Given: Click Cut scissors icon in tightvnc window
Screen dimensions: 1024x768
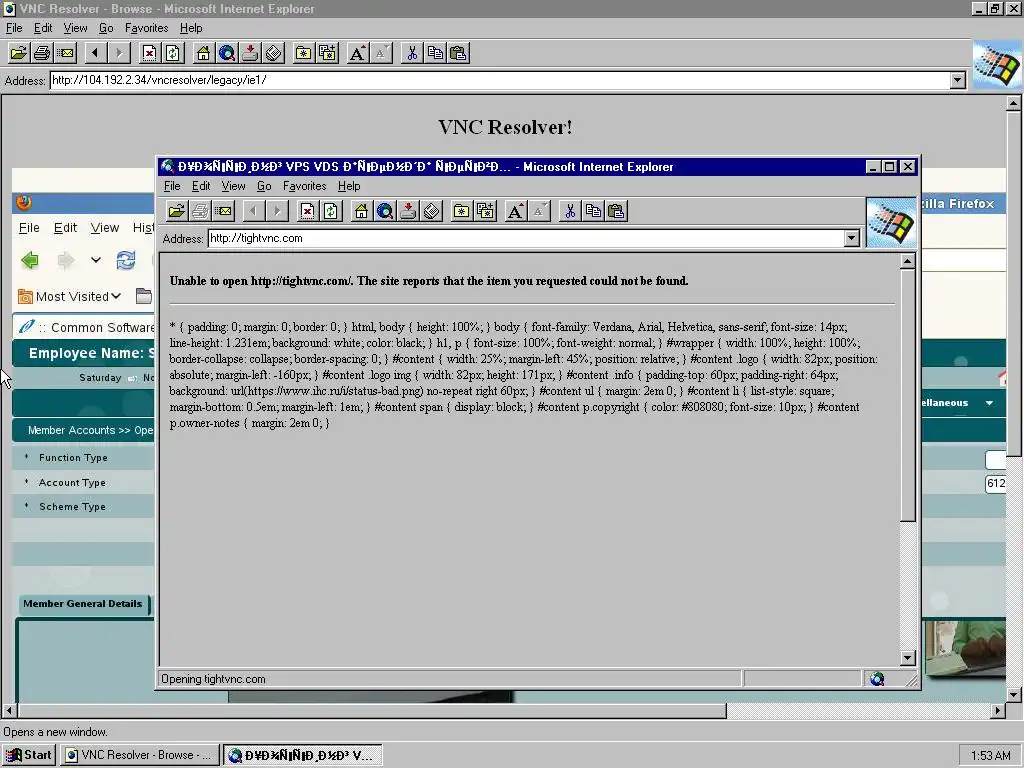Looking at the screenshot, I should tap(569, 211).
